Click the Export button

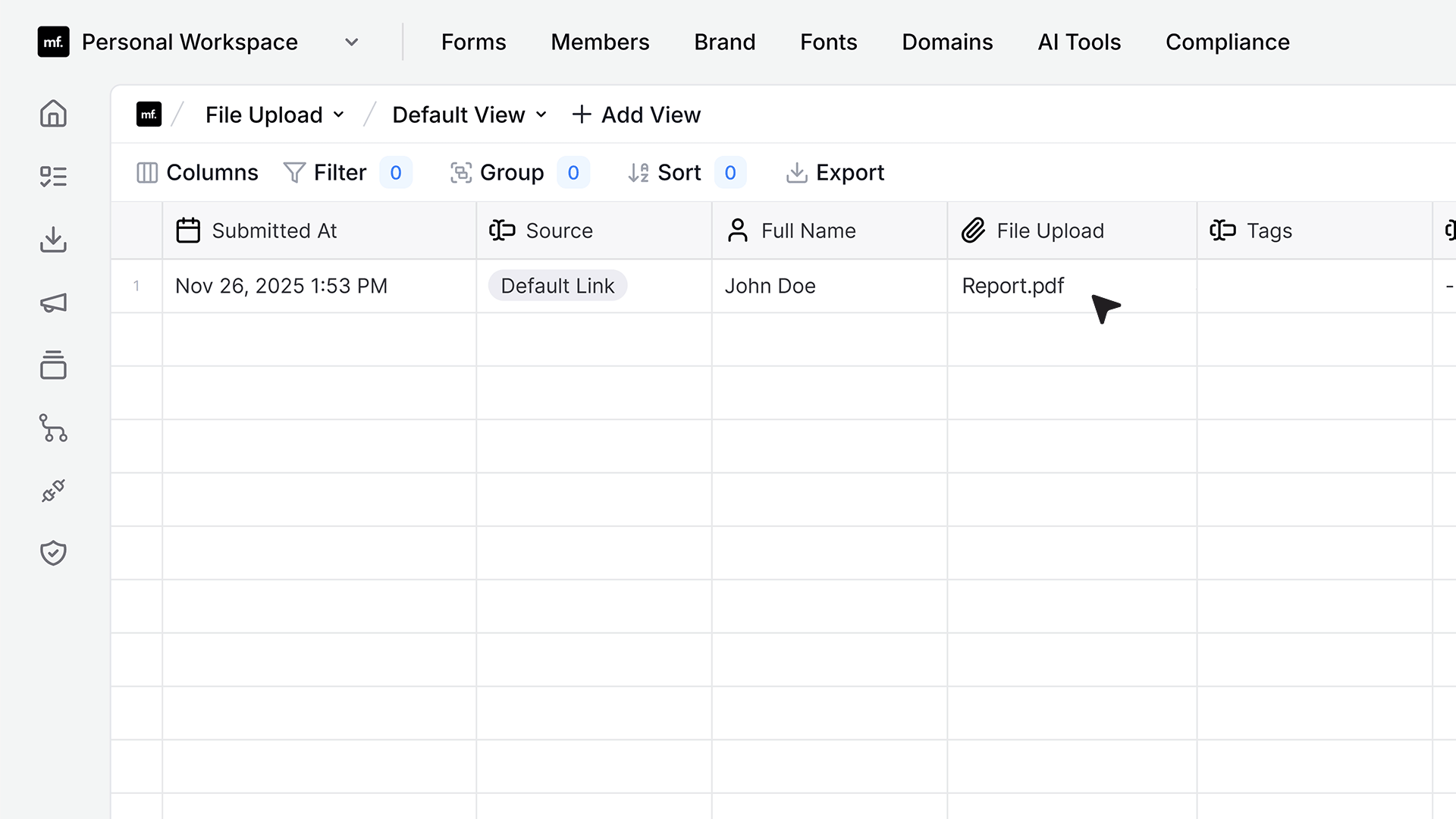tap(835, 173)
